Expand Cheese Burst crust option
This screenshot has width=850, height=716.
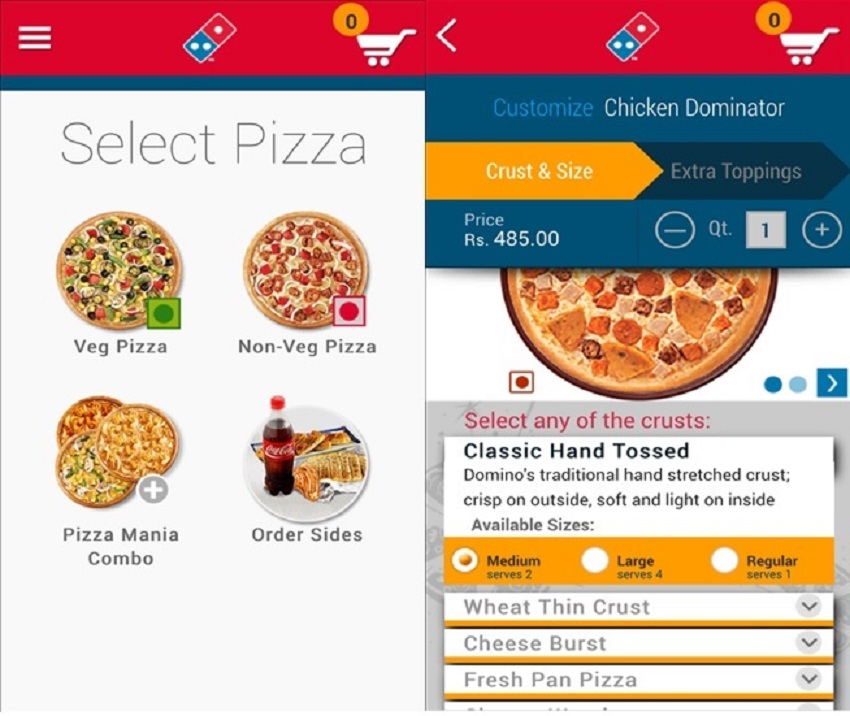click(x=639, y=643)
